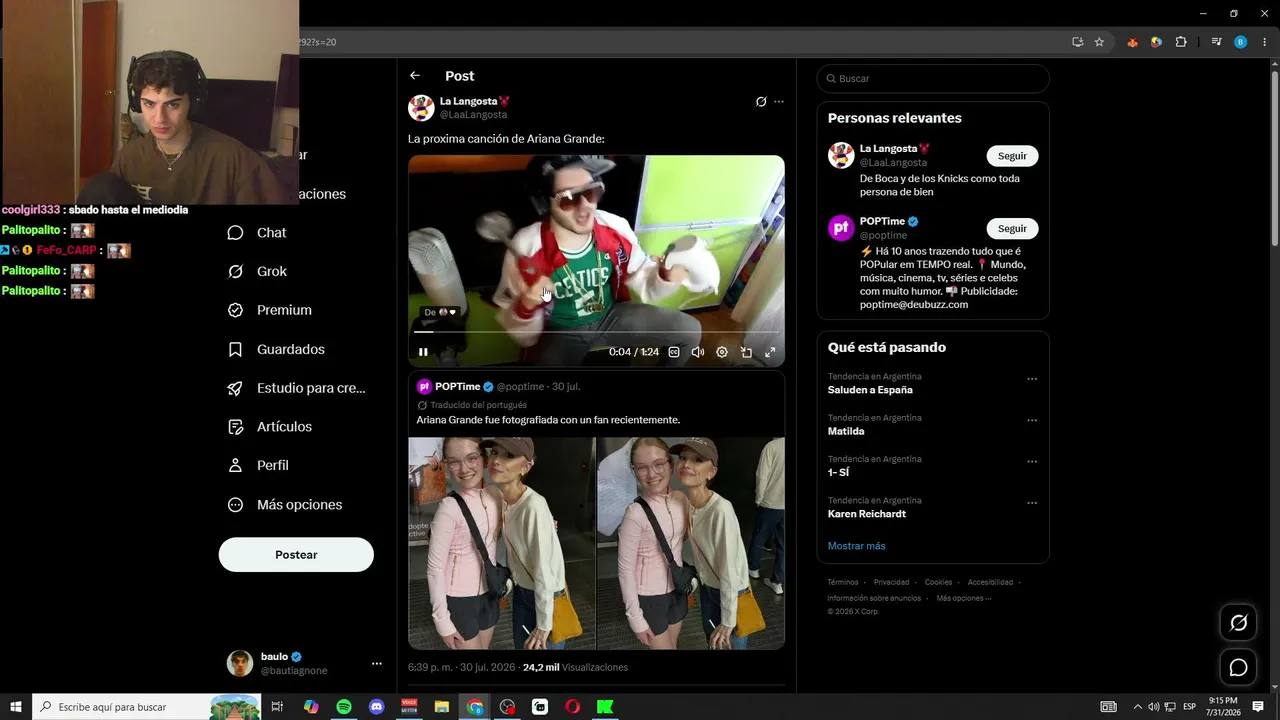Viewport: 1280px width, 720px height.
Task: Expand the video to fullscreen
Action: (770, 352)
